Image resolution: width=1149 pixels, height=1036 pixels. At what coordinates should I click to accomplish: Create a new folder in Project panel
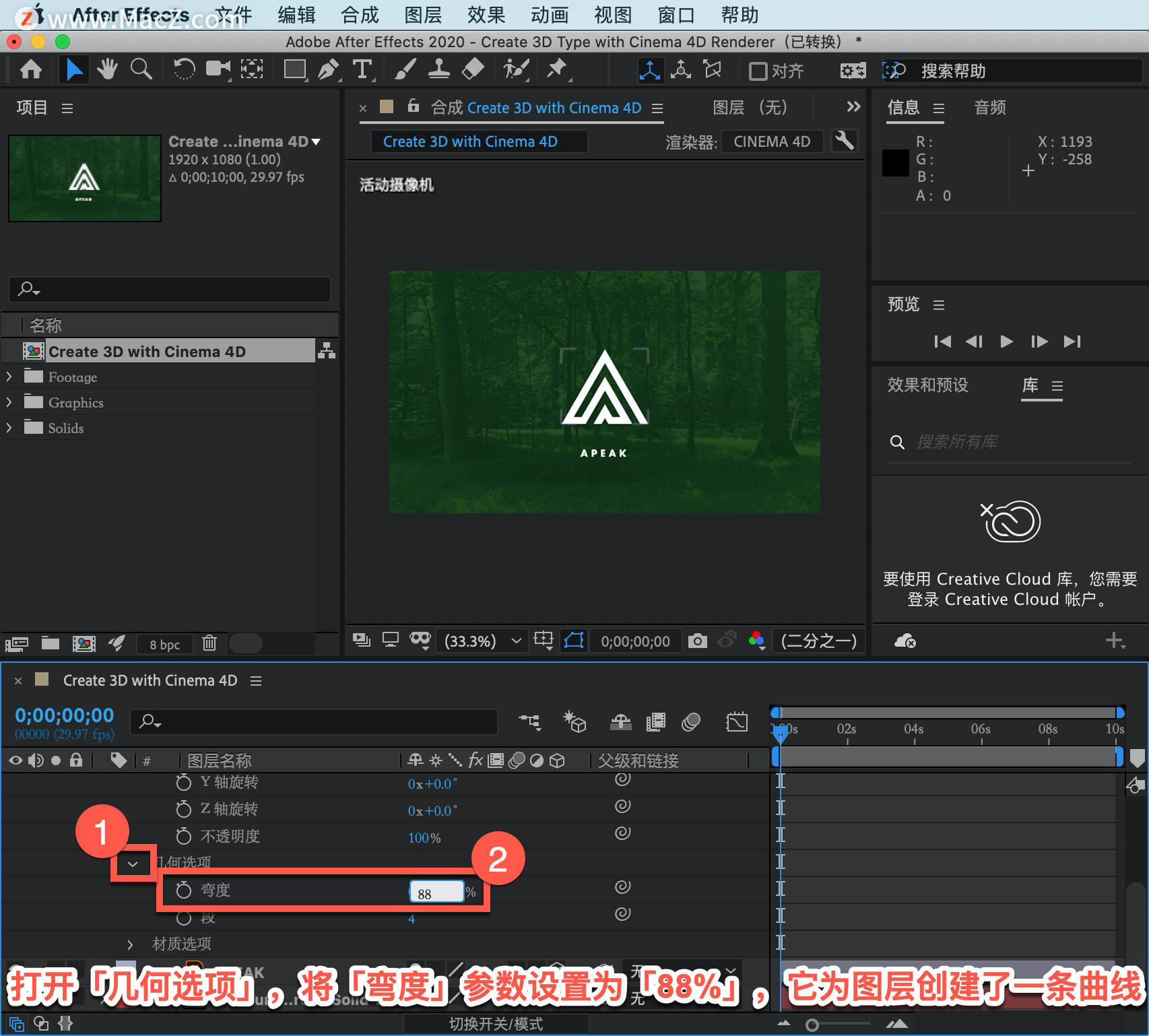(x=51, y=643)
